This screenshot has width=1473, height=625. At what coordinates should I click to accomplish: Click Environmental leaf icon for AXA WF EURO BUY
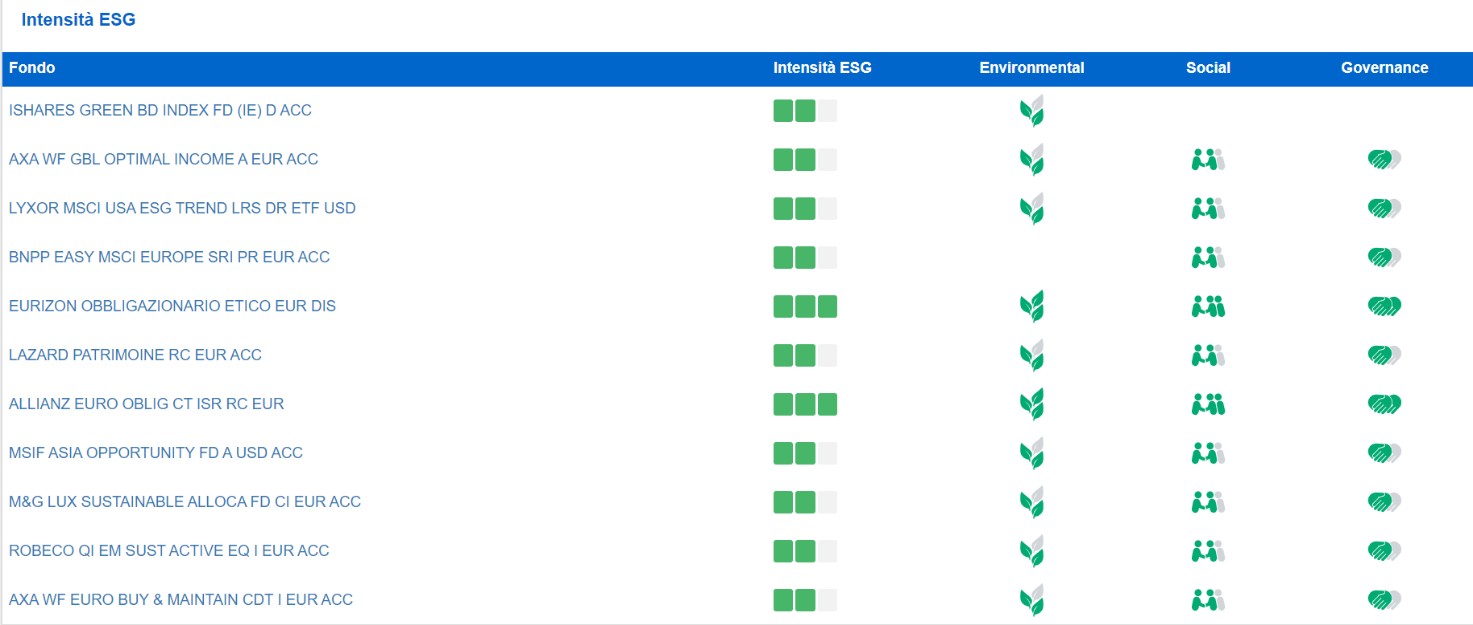[x=1032, y=601]
